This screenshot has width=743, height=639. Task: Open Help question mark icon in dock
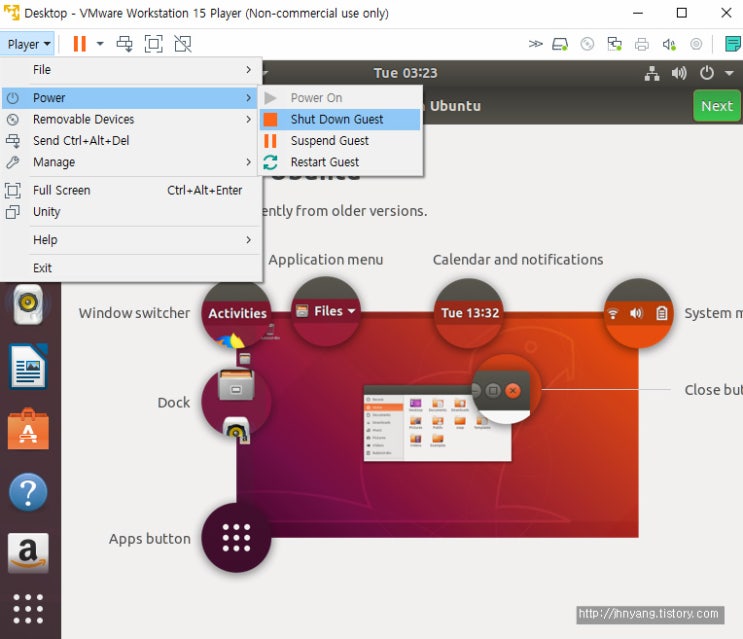point(28,492)
